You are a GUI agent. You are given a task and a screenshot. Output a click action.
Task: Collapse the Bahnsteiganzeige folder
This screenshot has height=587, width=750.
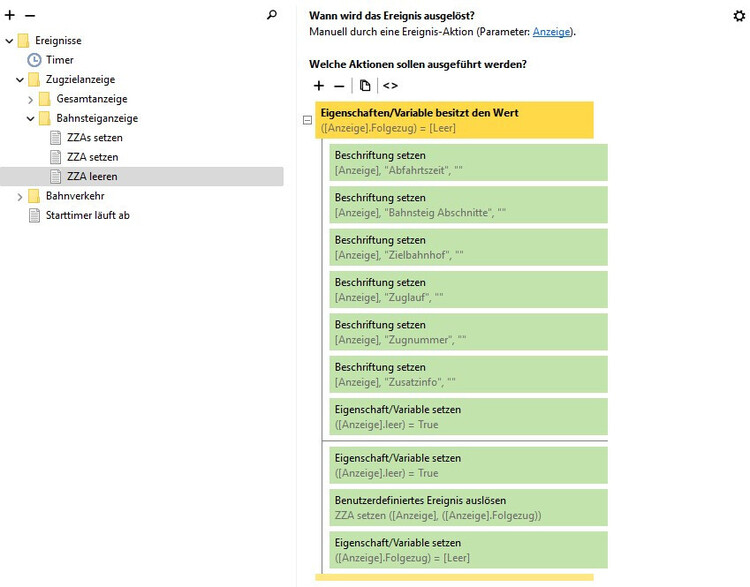coord(31,119)
